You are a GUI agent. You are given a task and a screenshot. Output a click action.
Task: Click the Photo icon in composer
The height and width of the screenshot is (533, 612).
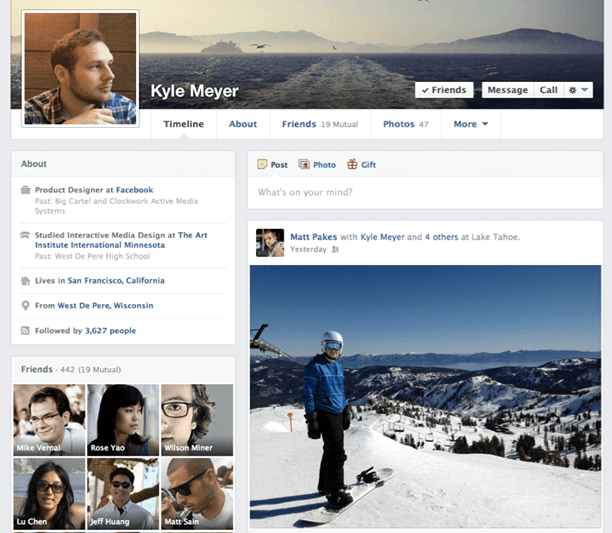[x=304, y=164]
